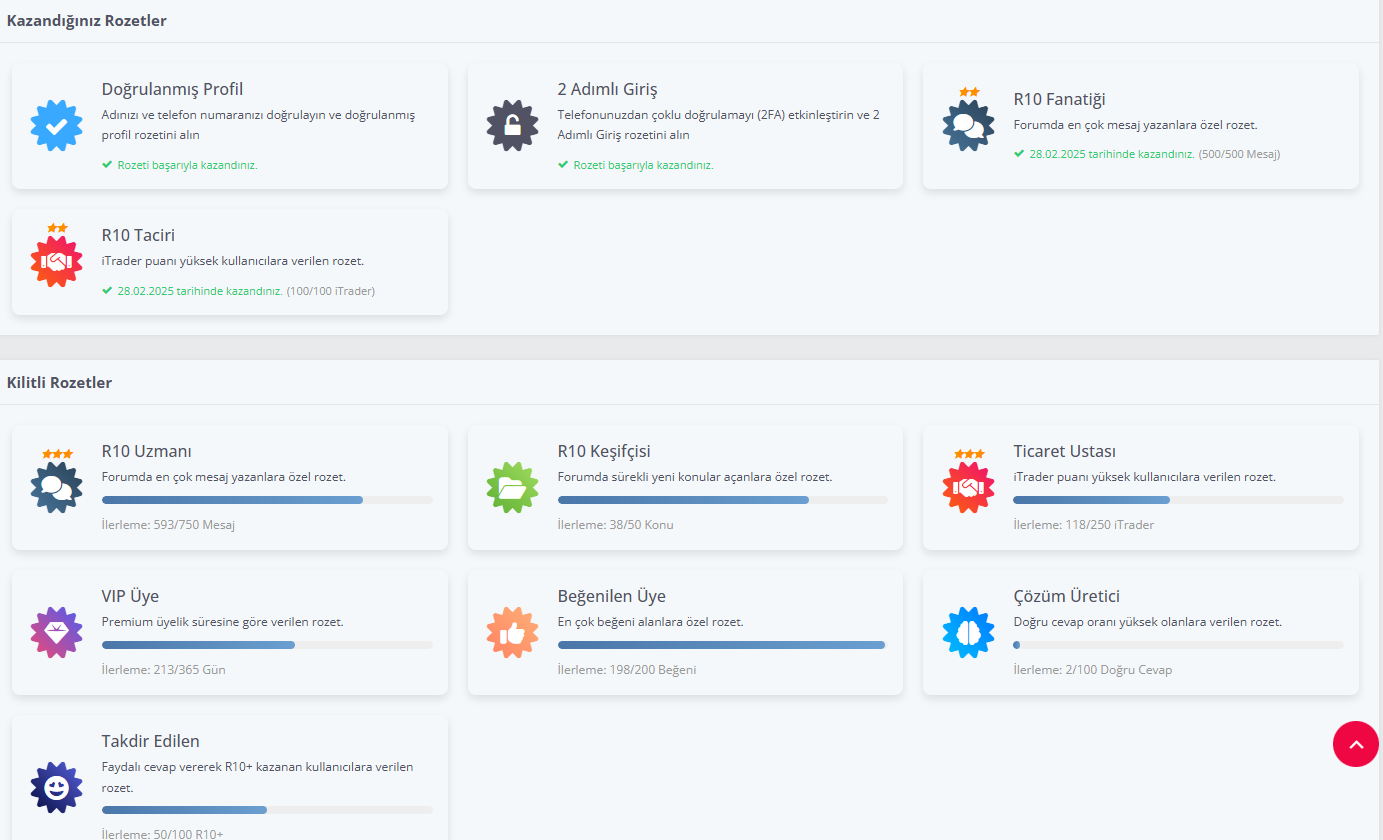
Task: Click the "Doğrulanmış Profil" badge title
Action: tap(172, 89)
